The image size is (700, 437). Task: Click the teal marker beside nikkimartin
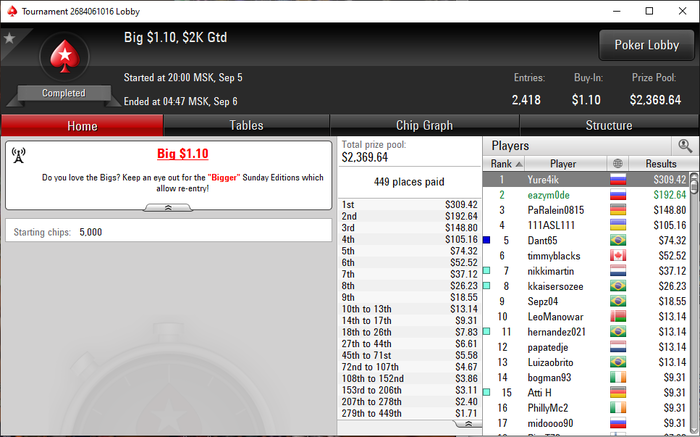click(x=487, y=271)
